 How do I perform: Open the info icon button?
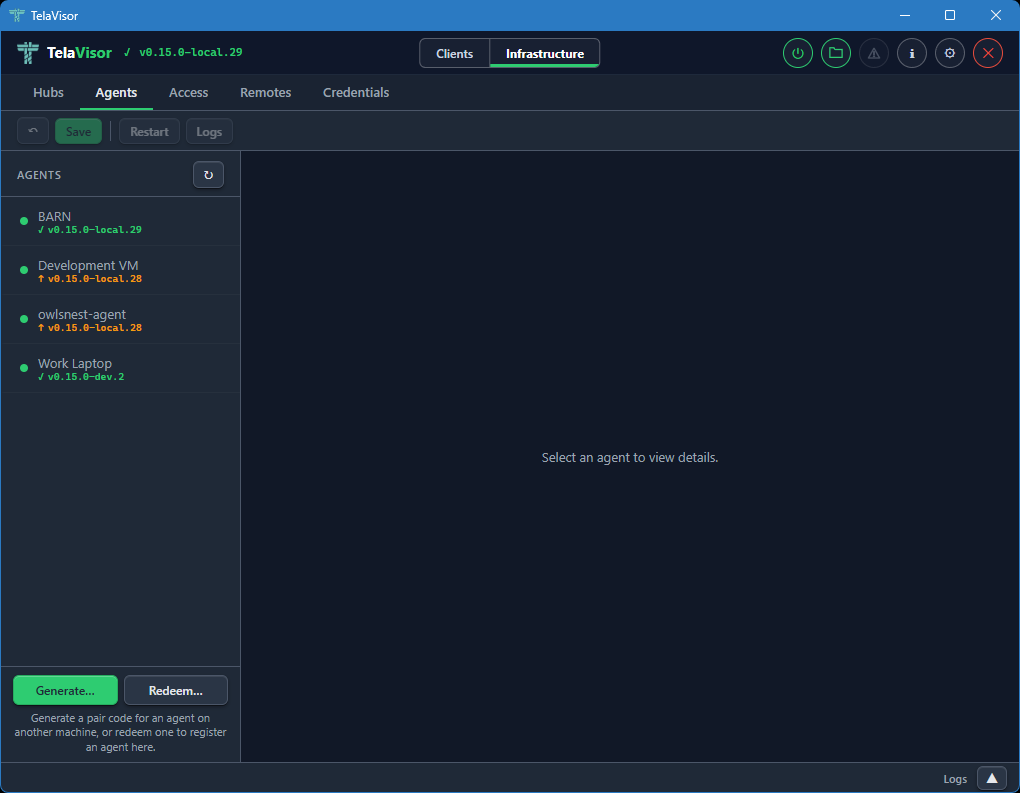click(911, 53)
